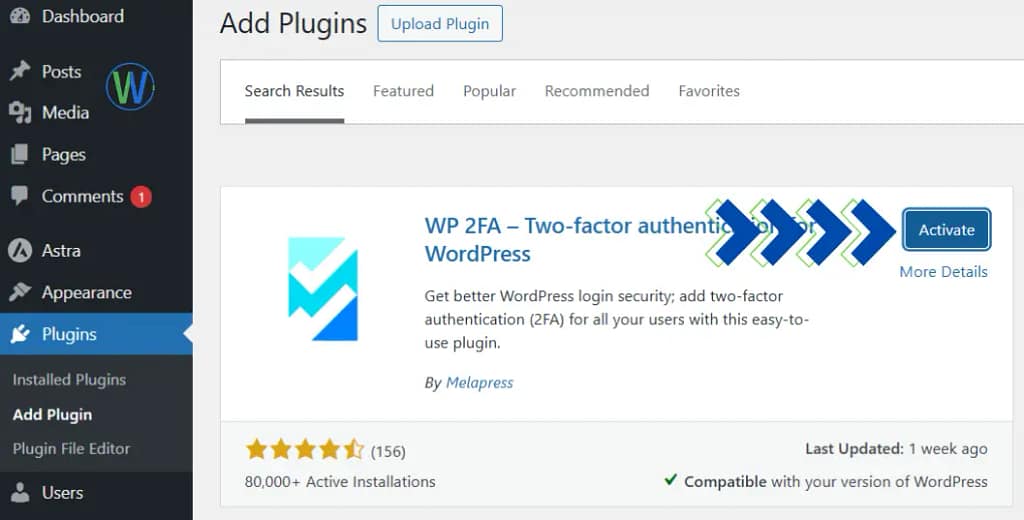The height and width of the screenshot is (520, 1024).
Task: Show the Favorites tab
Action: tap(709, 91)
